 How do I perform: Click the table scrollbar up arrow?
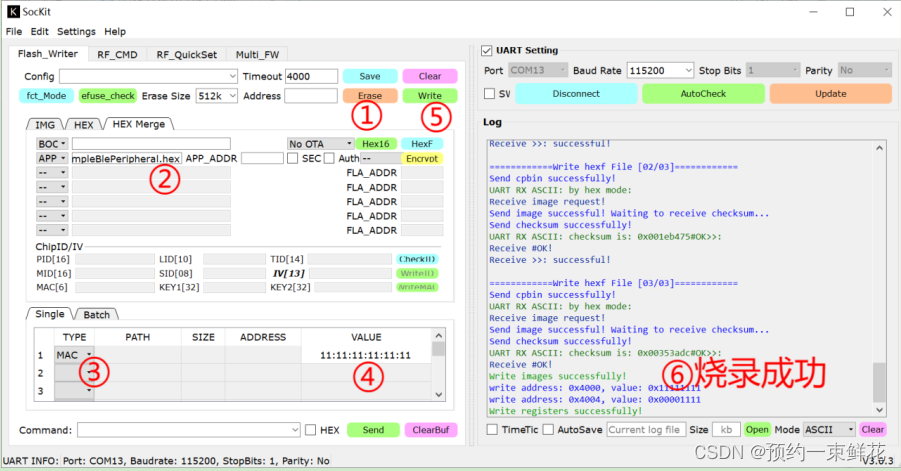click(438, 335)
